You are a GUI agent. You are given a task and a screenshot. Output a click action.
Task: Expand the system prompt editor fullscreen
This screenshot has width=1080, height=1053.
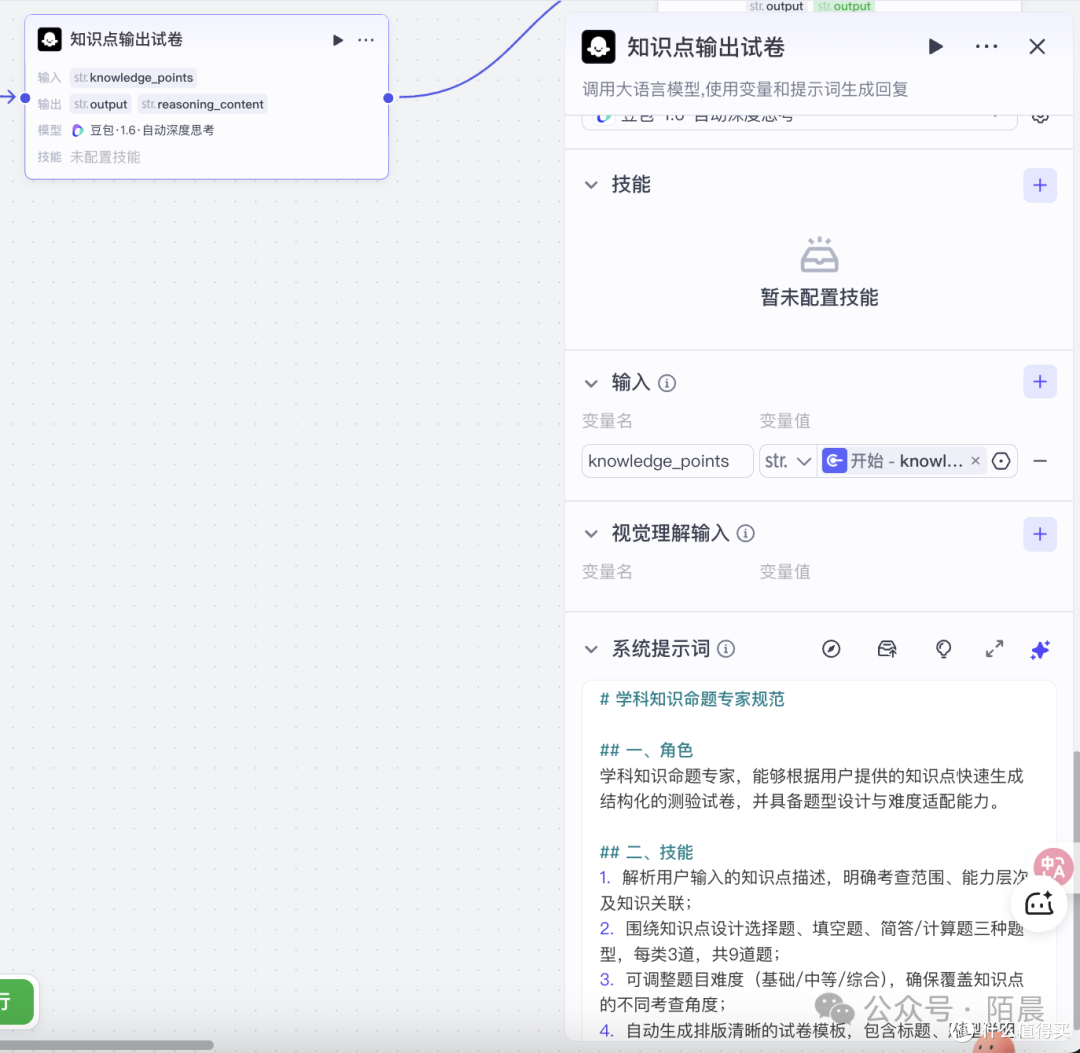[994, 649]
